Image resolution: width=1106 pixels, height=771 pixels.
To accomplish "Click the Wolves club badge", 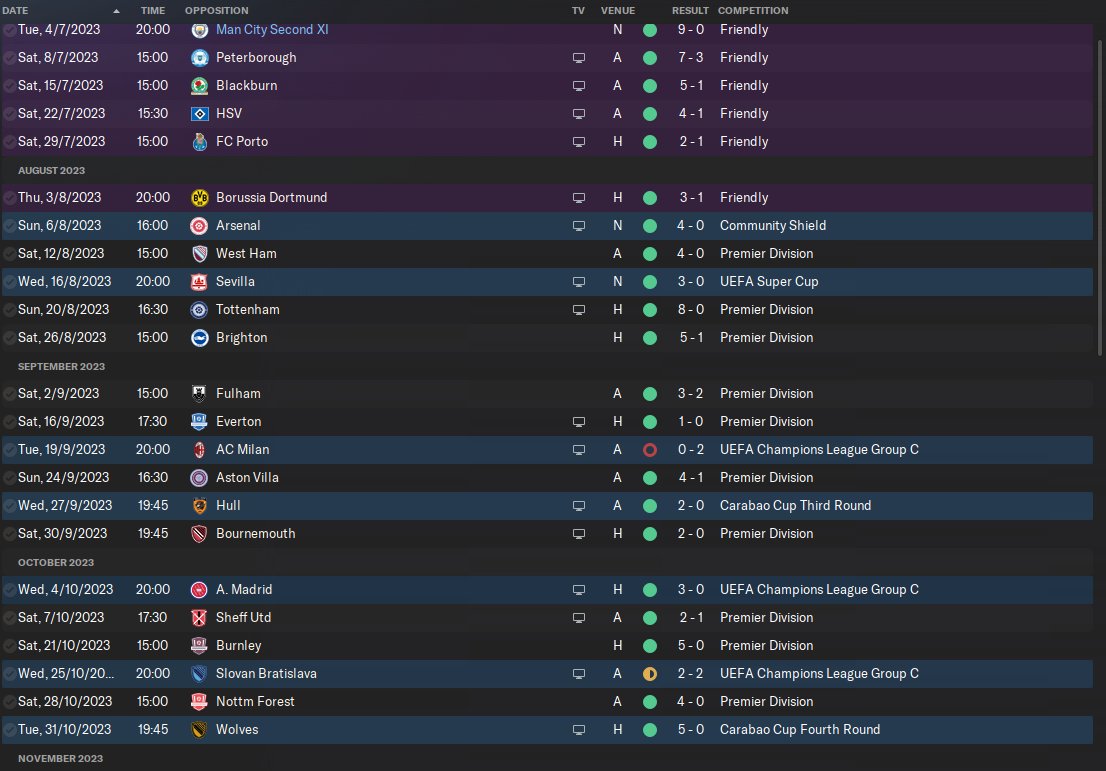I will click(200, 729).
